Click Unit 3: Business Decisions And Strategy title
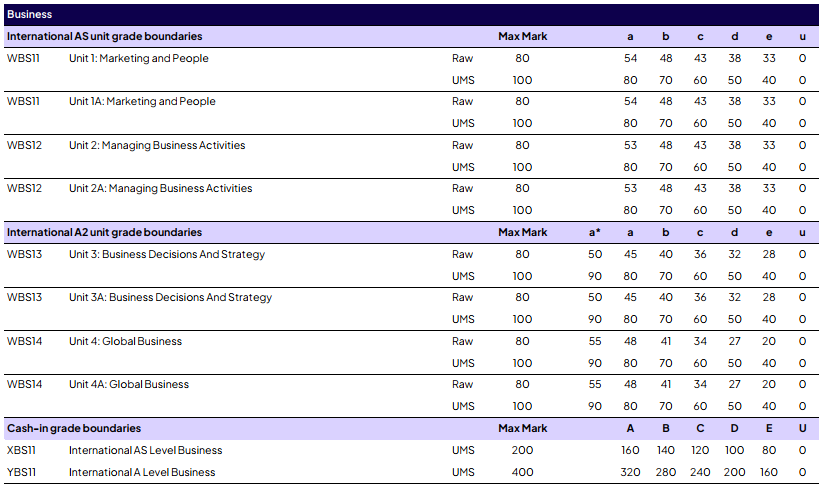Image resolution: width=822 pixels, height=492 pixels. click(167, 254)
